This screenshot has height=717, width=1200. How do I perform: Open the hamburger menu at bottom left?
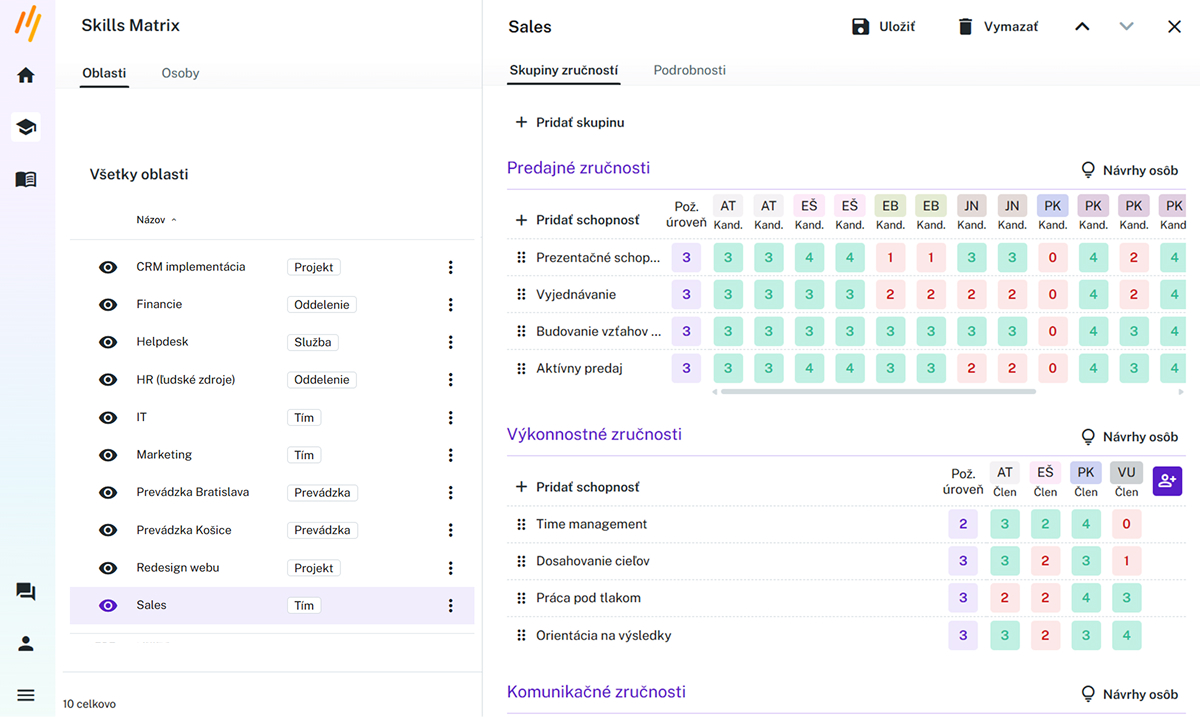pyautogui.click(x=26, y=695)
